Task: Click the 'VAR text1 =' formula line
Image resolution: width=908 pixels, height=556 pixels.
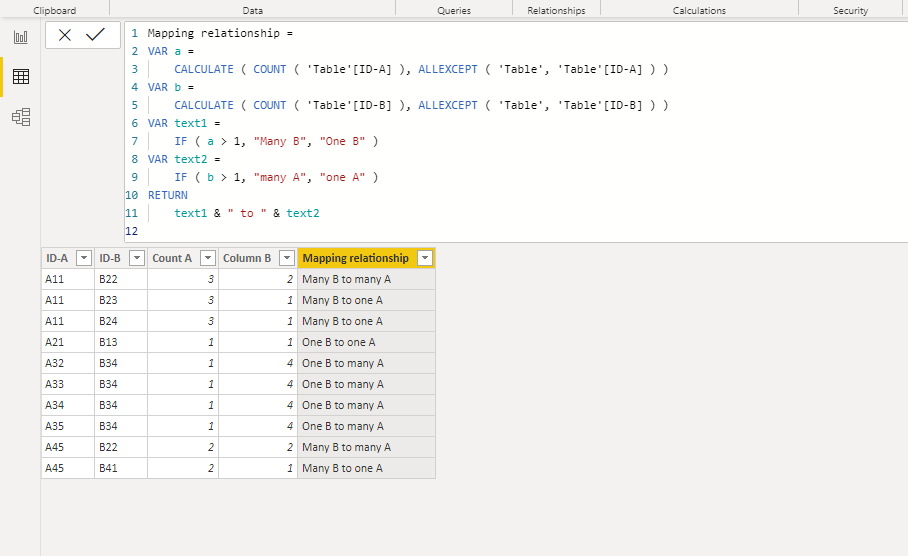Action: 184,123
